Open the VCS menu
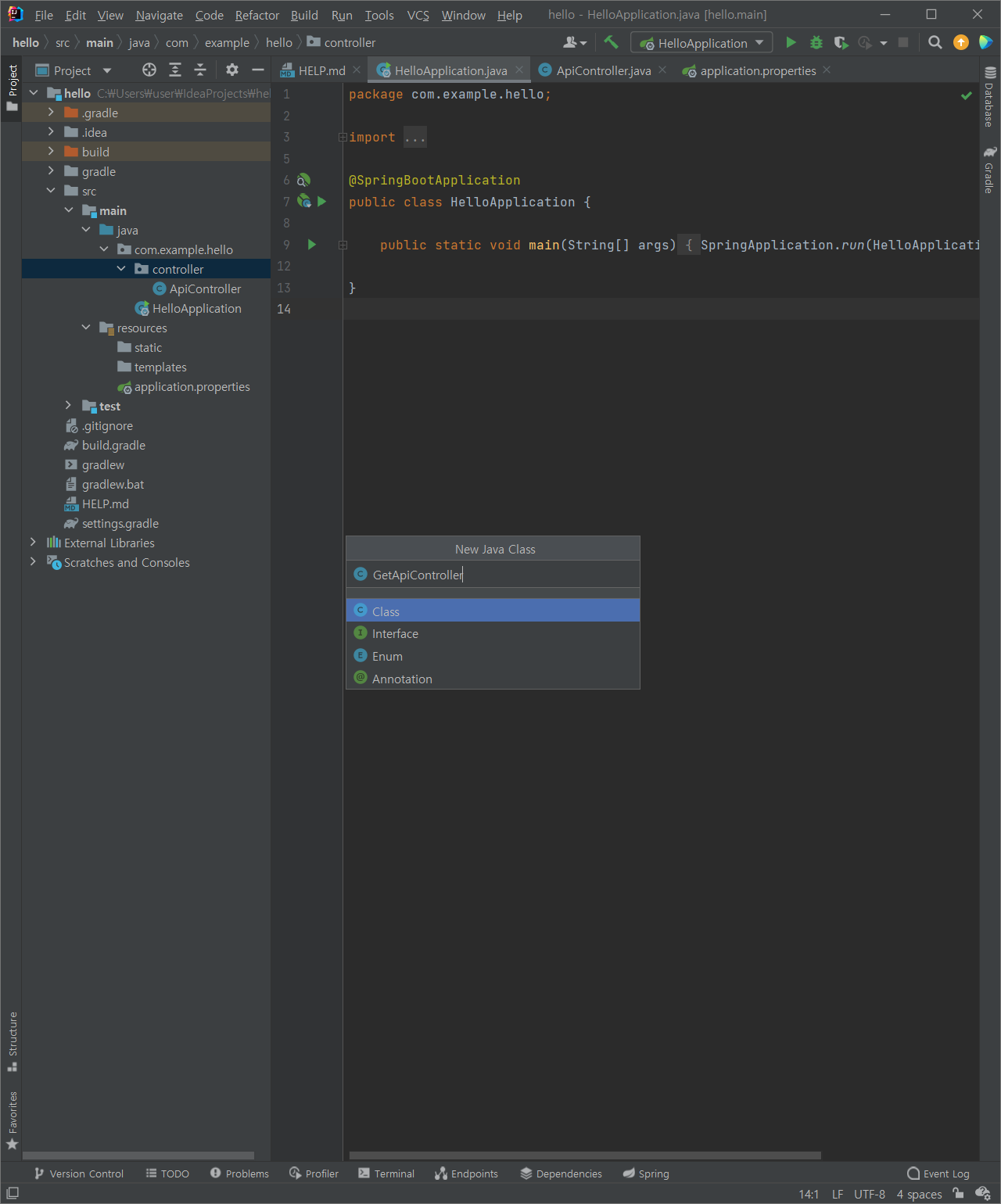 click(418, 15)
